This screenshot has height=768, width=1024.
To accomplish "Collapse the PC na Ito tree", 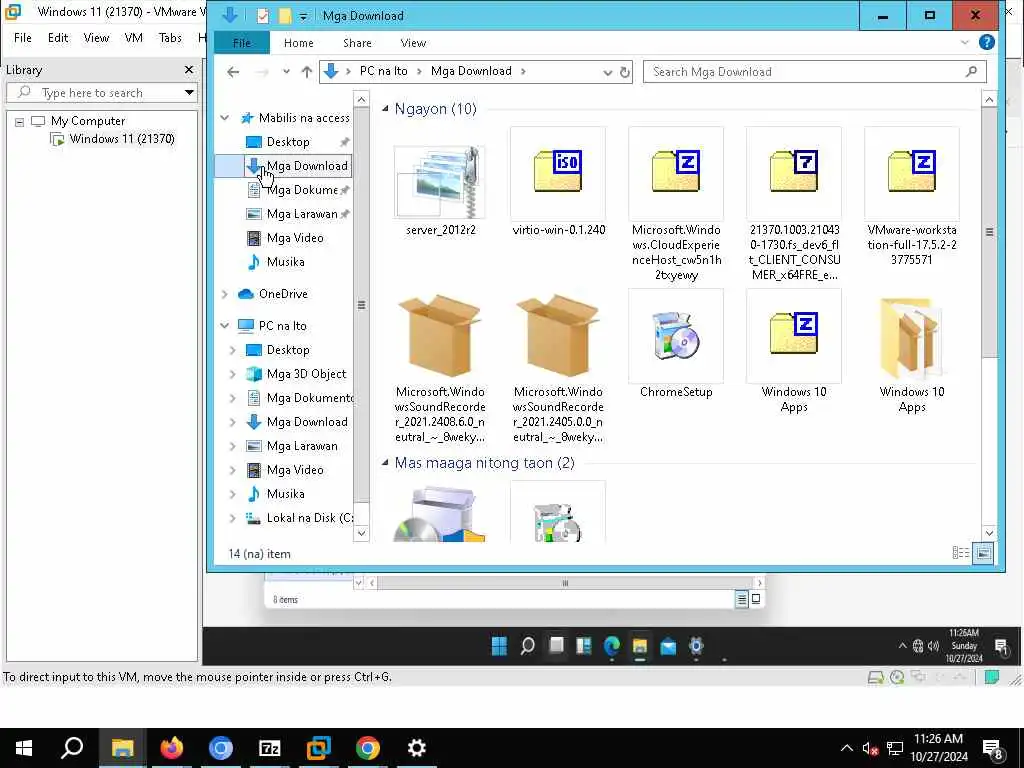I will [225, 325].
